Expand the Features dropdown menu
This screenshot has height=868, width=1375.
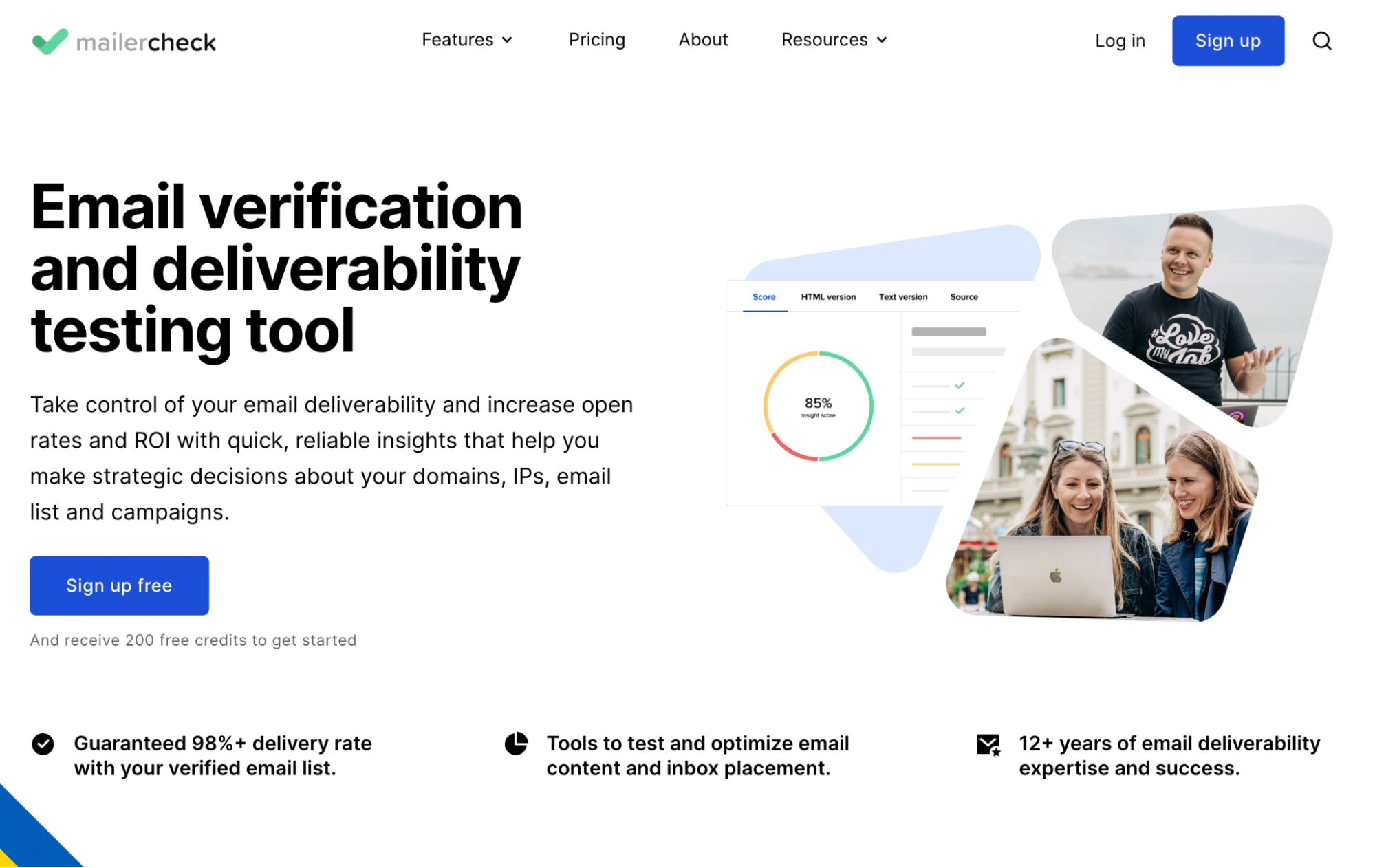(457, 40)
